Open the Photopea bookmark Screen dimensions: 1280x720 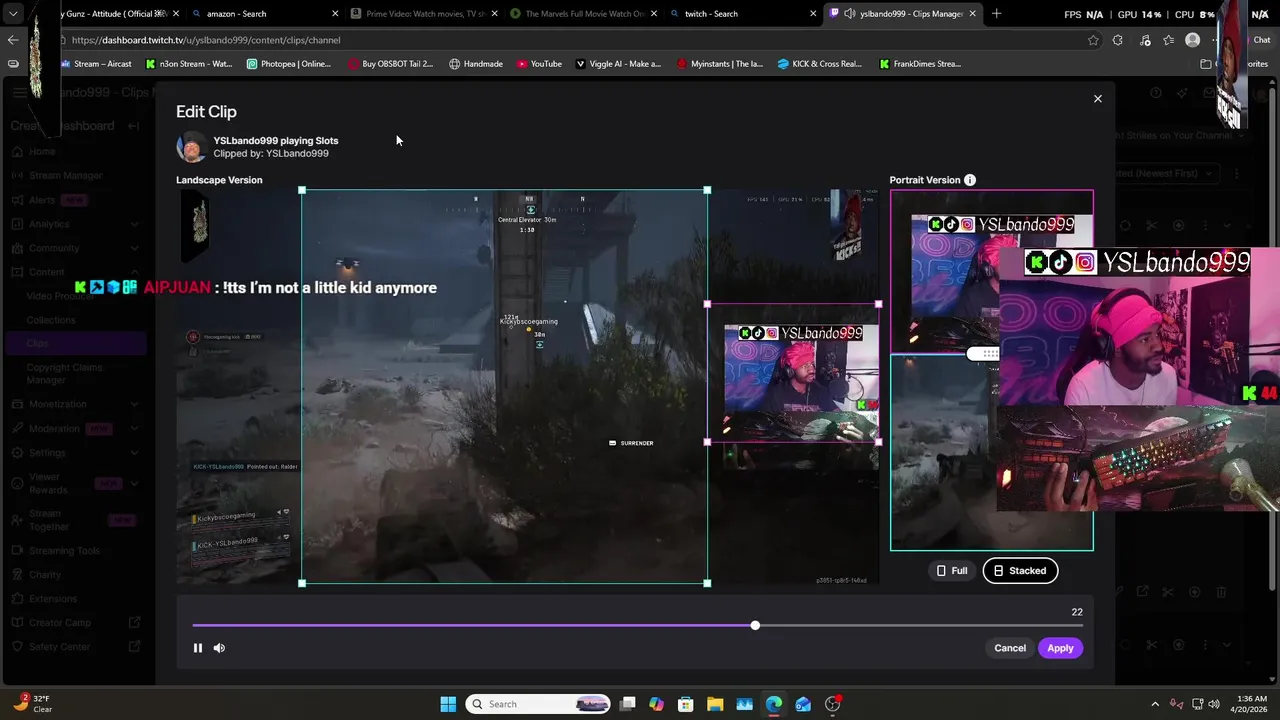click(288, 64)
